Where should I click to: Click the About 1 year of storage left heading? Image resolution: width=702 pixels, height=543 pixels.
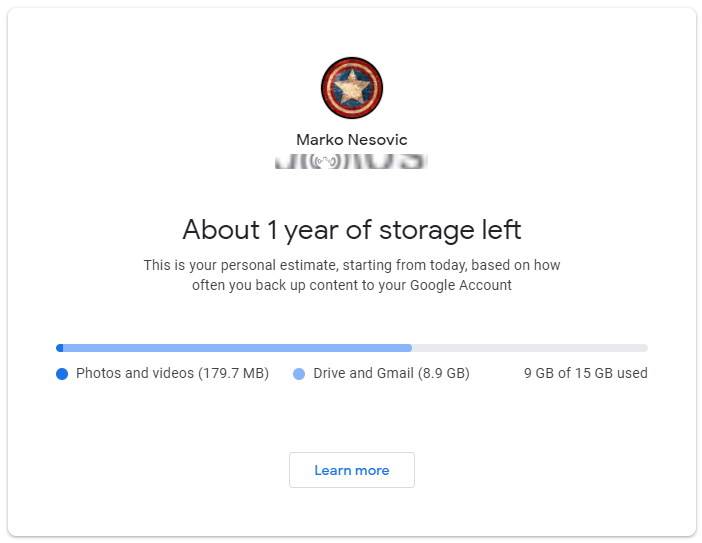coord(352,230)
